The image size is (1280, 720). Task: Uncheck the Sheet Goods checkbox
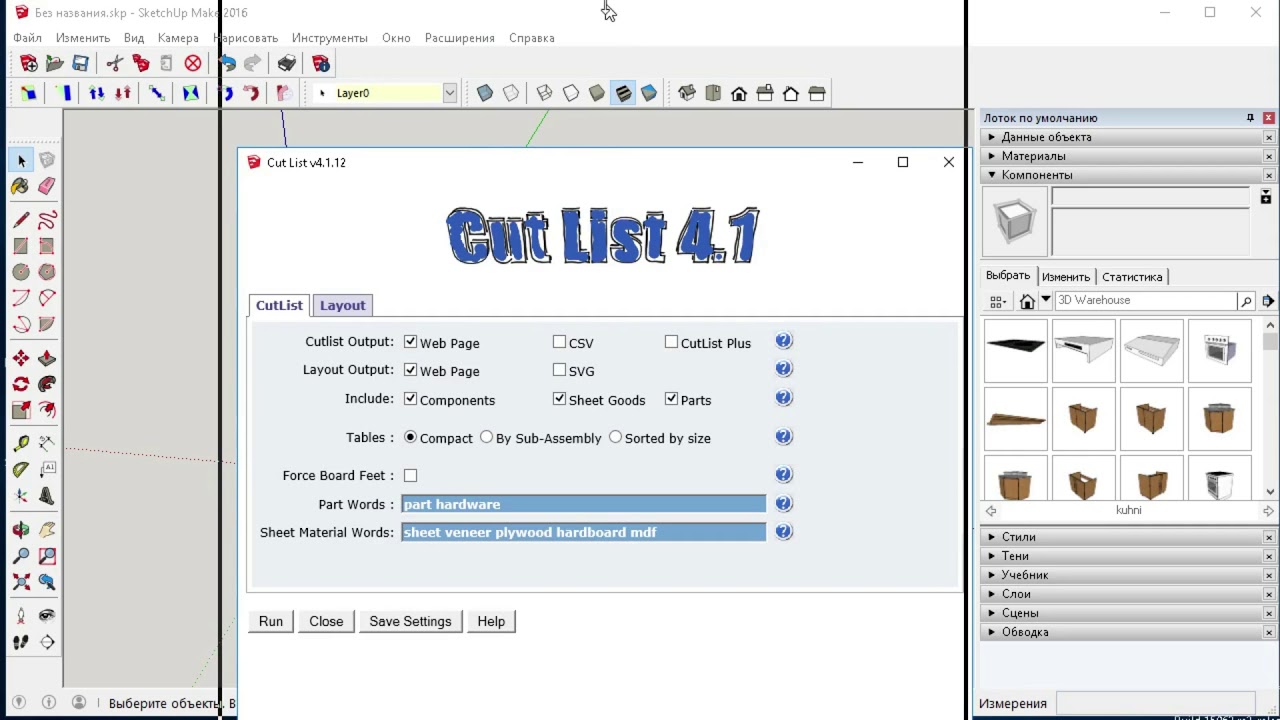(559, 399)
